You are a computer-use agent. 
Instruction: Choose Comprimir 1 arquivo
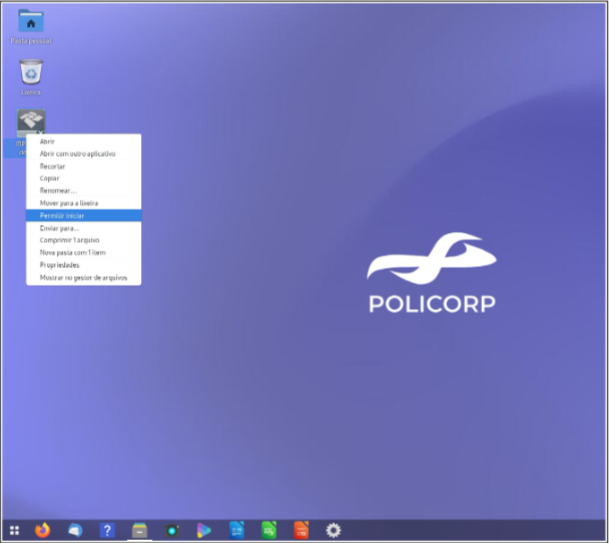pyautogui.click(x=84, y=240)
